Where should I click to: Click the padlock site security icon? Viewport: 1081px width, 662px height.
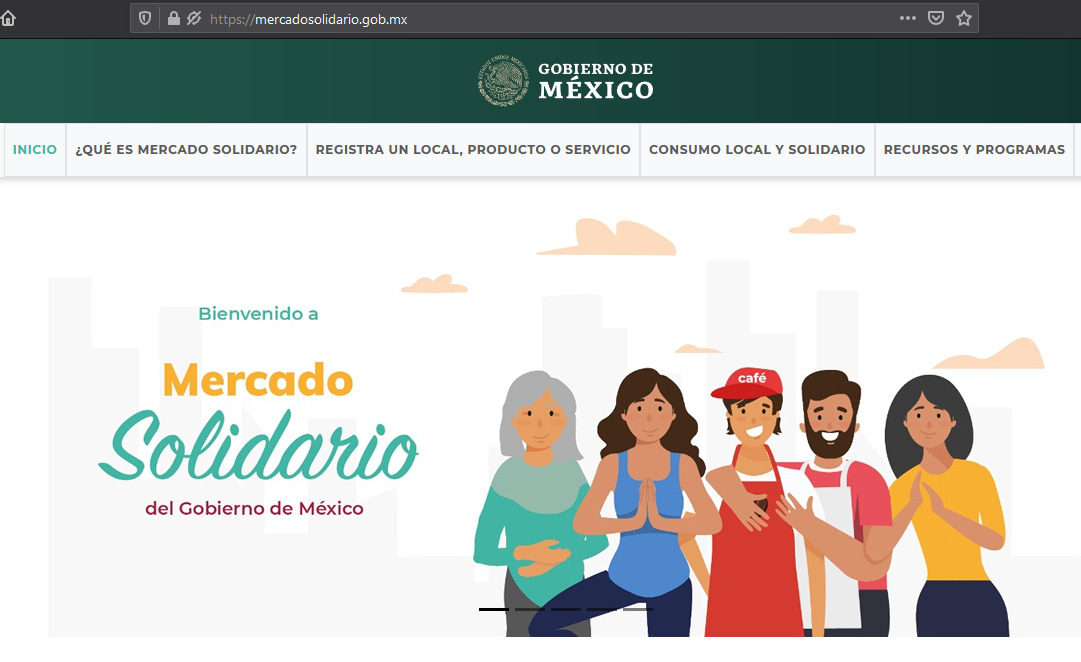click(174, 18)
